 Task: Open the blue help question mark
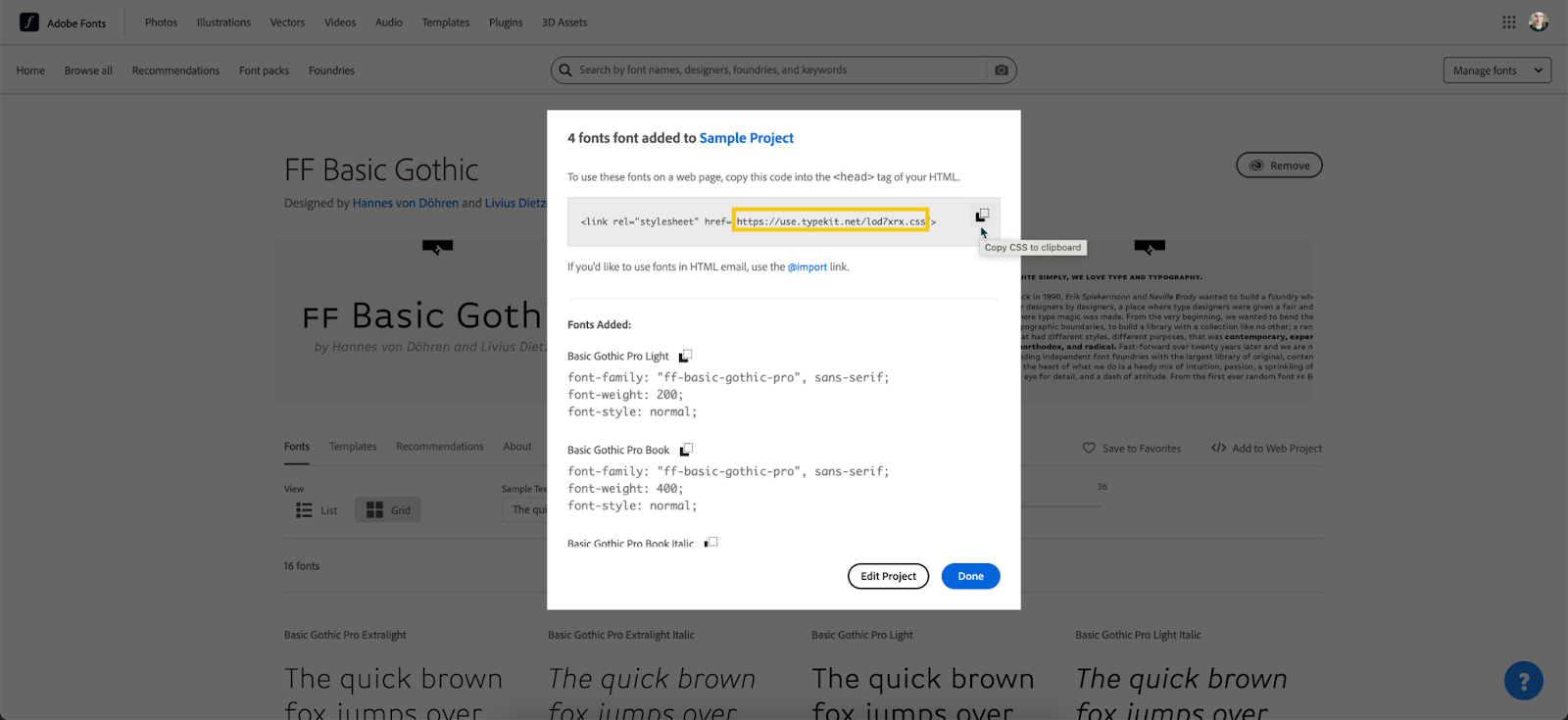(1523, 681)
